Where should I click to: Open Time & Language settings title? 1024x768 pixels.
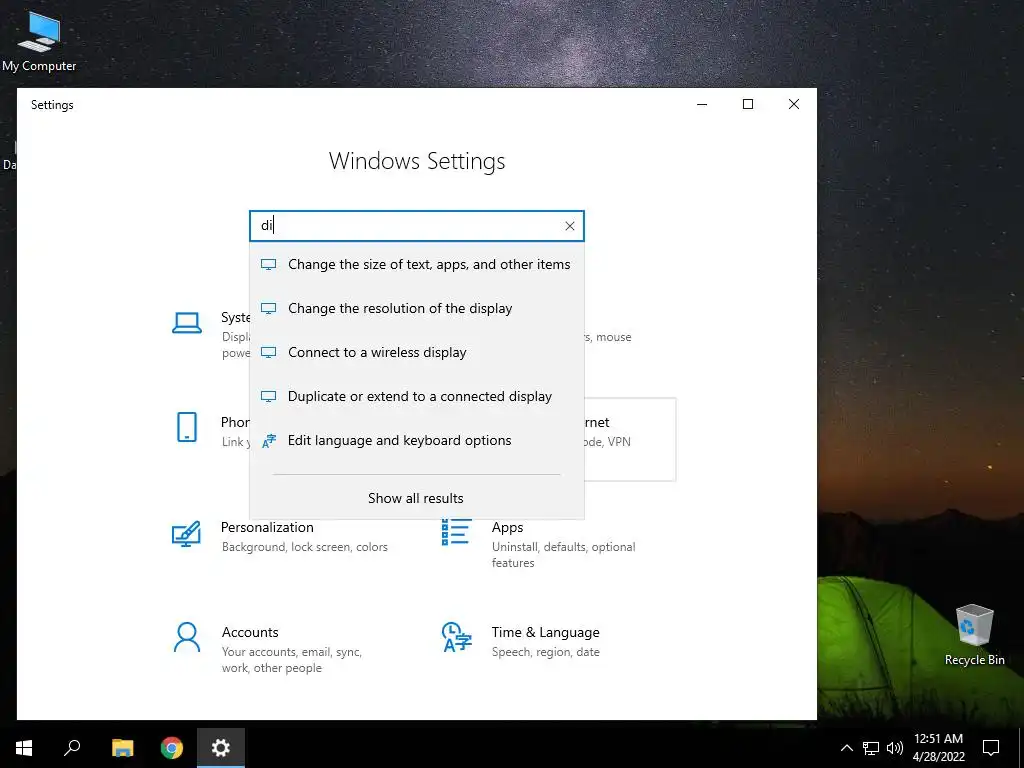coord(545,632)
